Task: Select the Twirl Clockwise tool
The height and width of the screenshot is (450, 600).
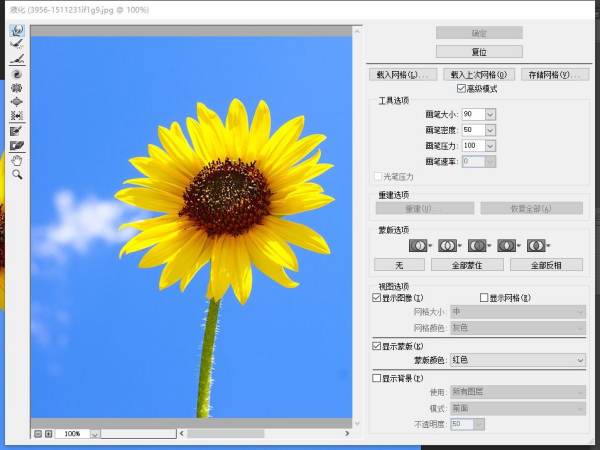Action: [16, 74]
